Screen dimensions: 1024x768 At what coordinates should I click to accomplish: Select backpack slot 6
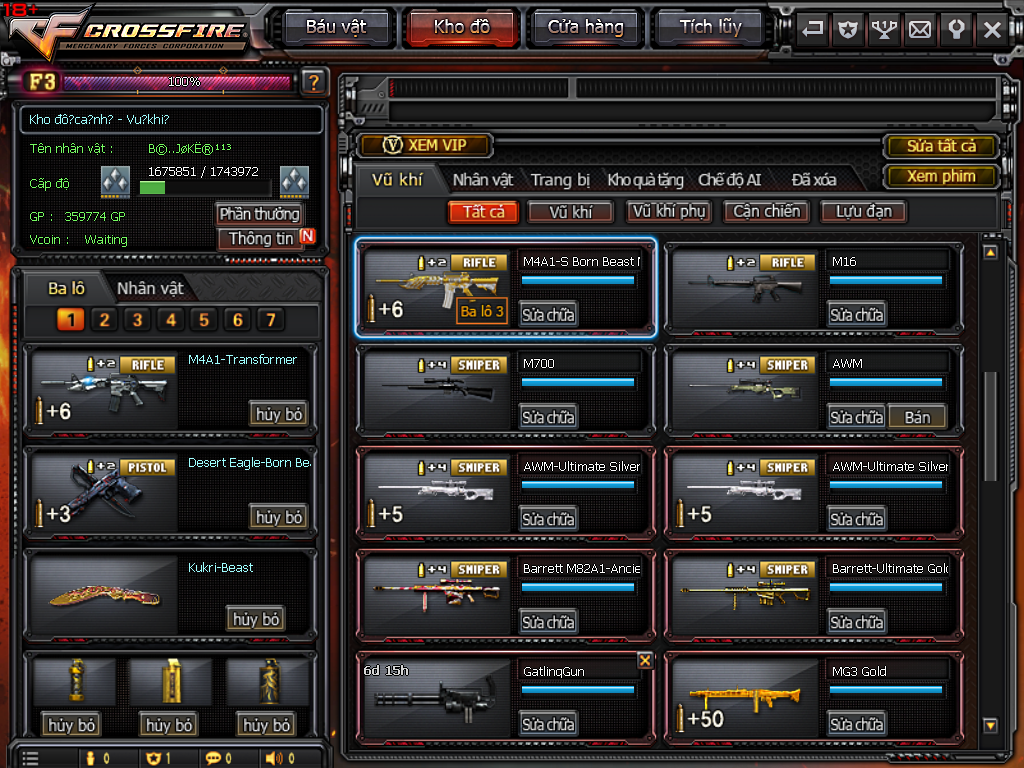(237, 319)
